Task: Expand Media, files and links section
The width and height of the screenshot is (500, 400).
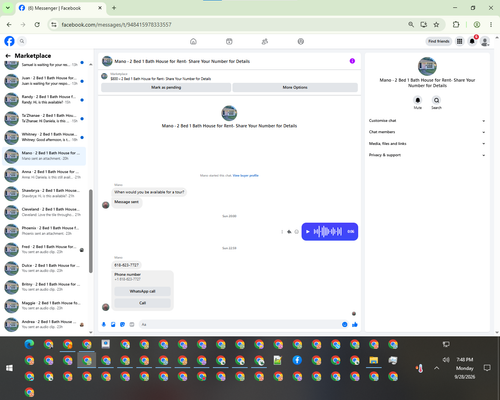Action: tap(427, 144)
